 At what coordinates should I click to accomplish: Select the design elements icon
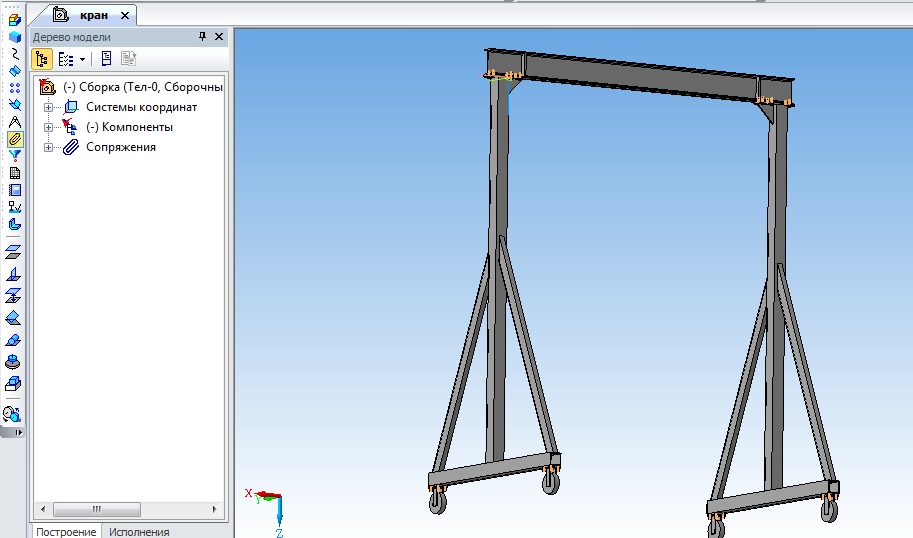[x=15, y=207]
